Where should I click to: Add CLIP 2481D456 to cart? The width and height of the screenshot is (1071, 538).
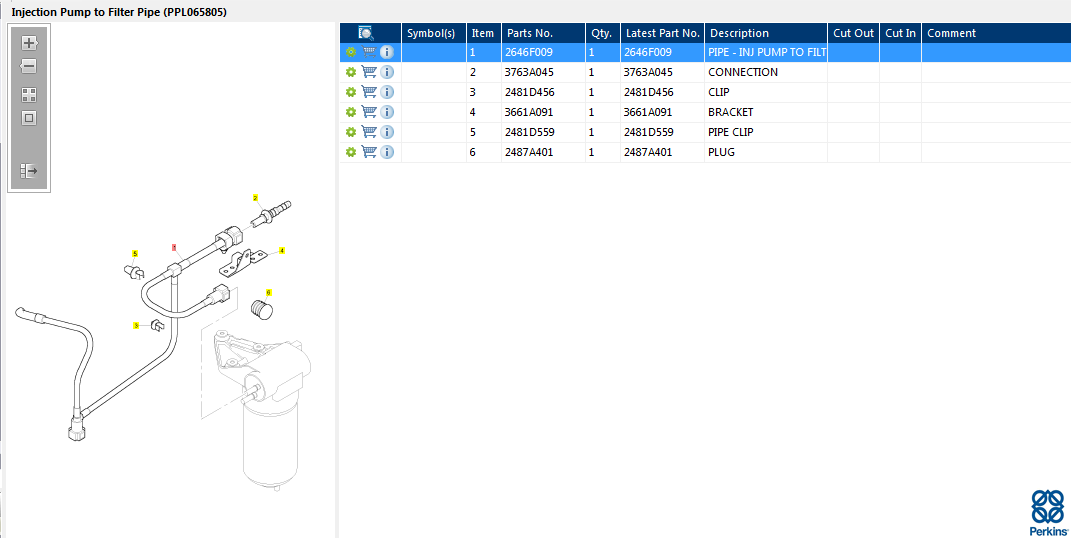pos(369,91)
